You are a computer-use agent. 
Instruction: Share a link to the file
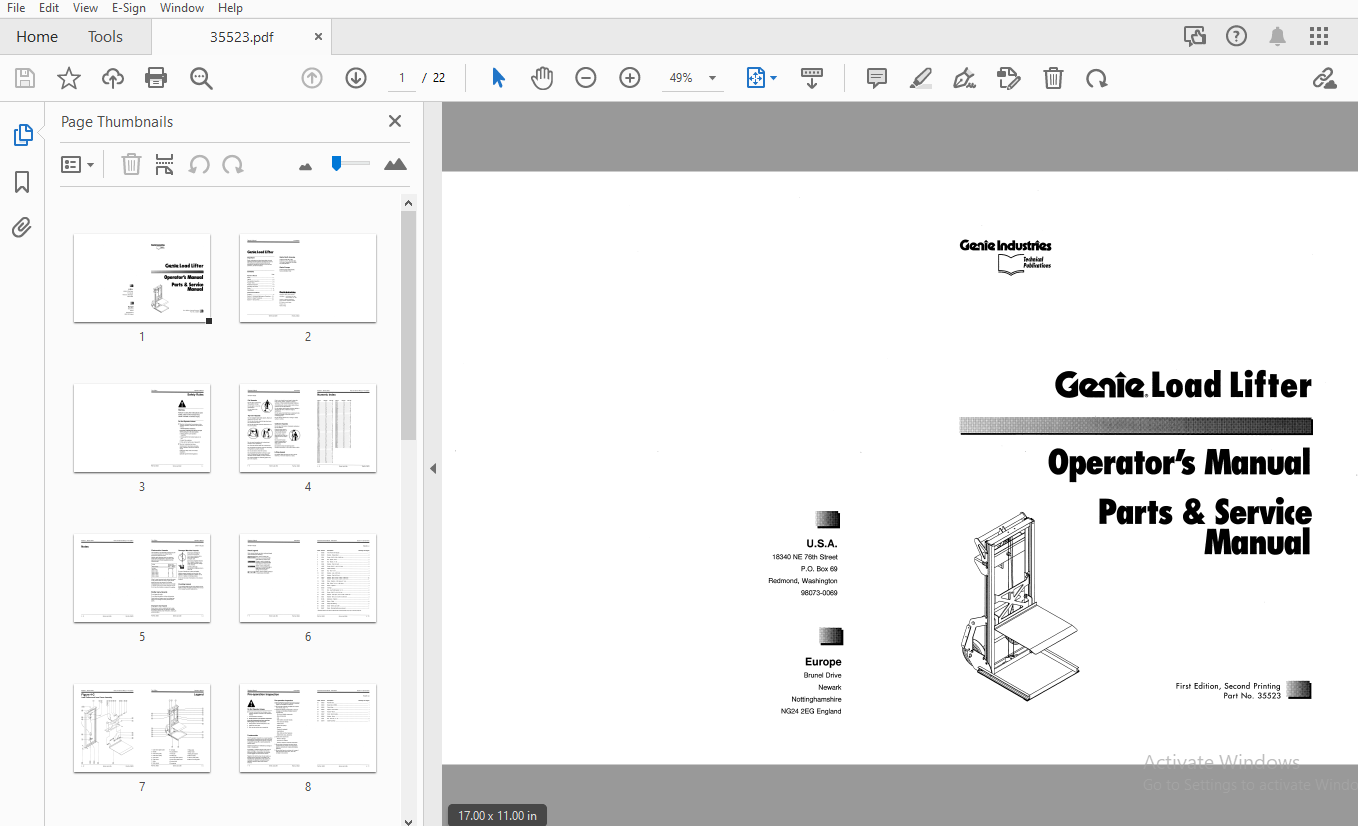tap(1325, 78)
